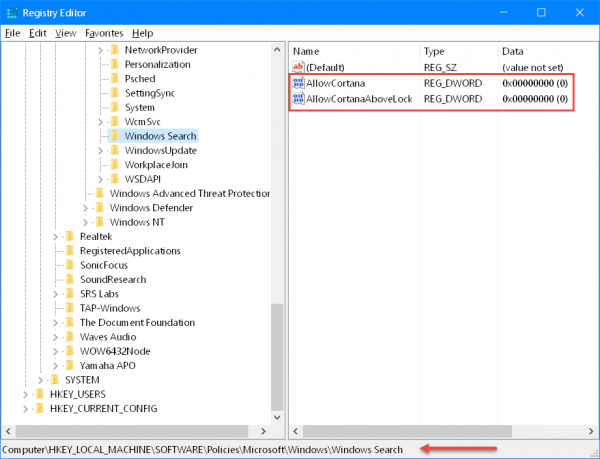Expand the Windows NT key
This screenshot has width=600, height=459.
[x=85, y=222]
